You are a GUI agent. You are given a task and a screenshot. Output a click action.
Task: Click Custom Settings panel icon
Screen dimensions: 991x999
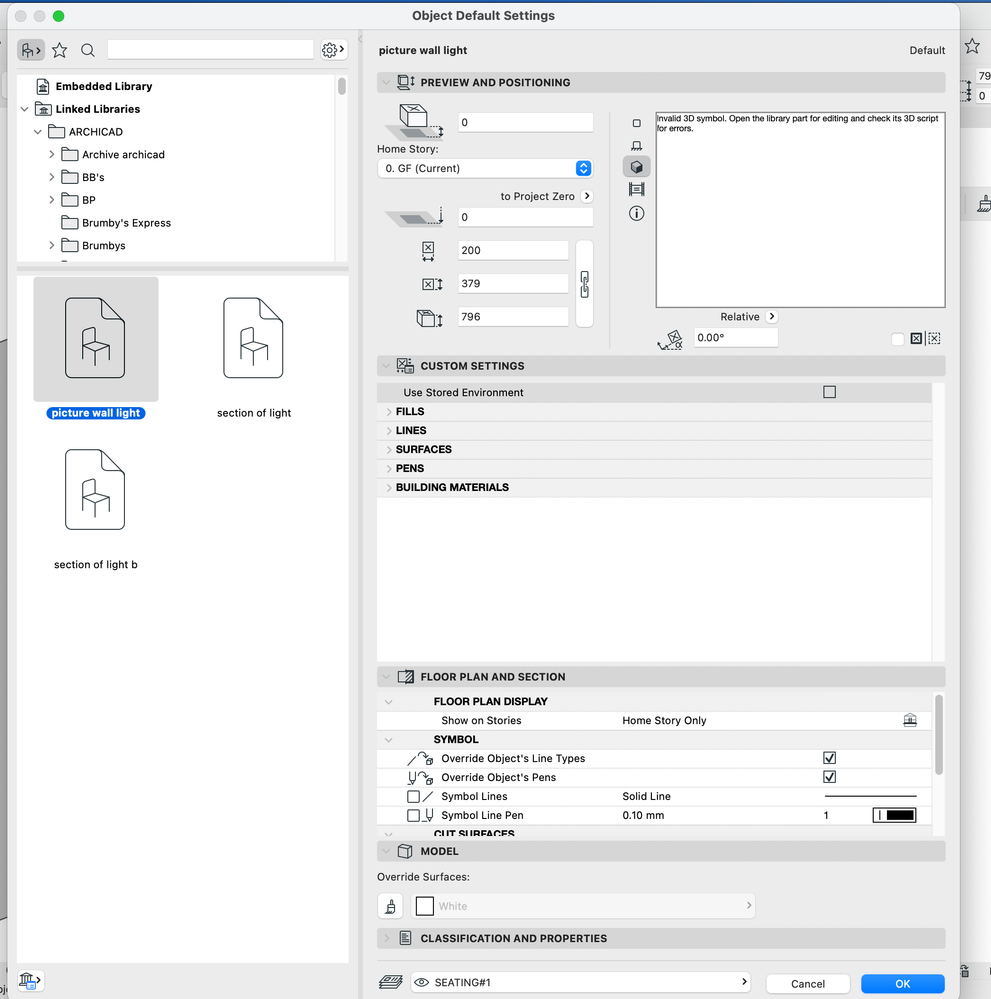coord(405,366)
